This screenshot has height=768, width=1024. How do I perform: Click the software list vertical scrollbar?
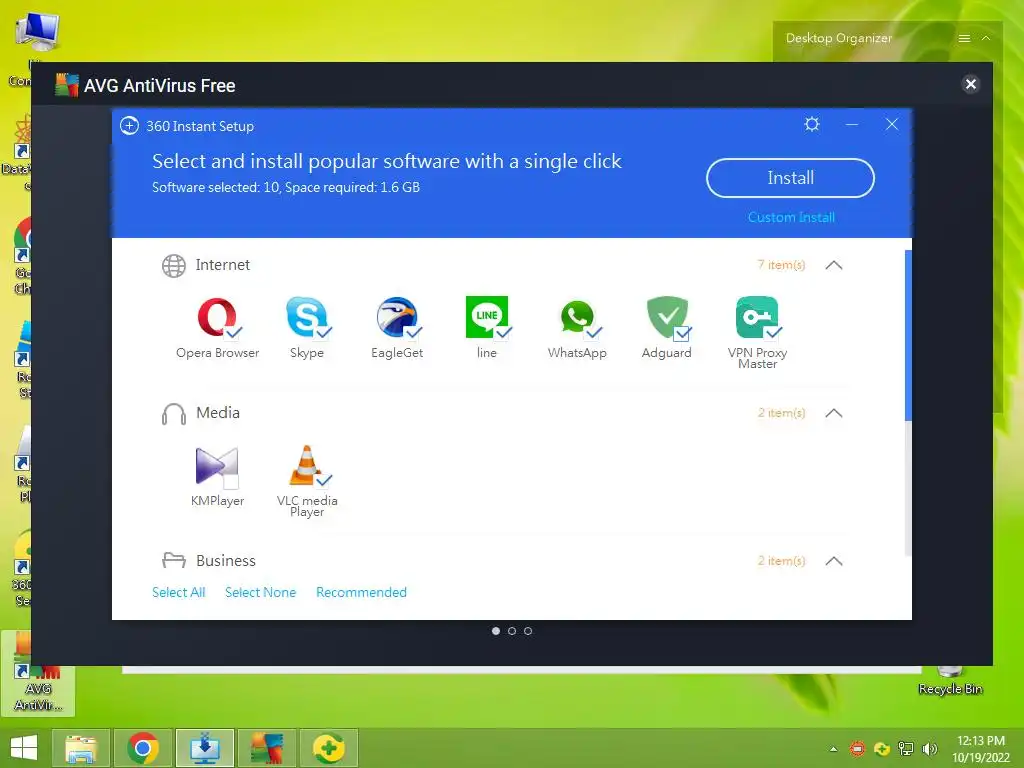coord(908,336)
